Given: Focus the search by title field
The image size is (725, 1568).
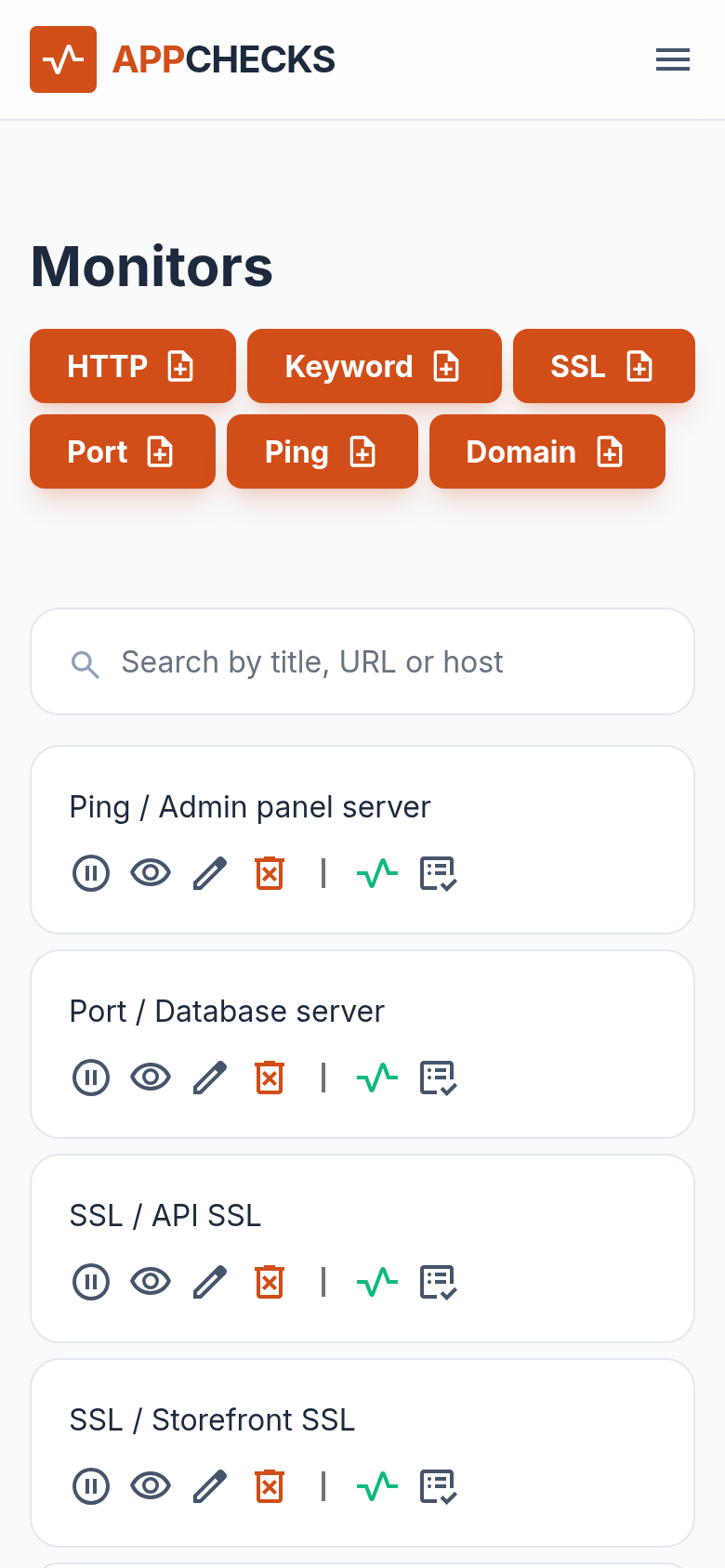Looking at the screenshot, I should tap(362, 661).
